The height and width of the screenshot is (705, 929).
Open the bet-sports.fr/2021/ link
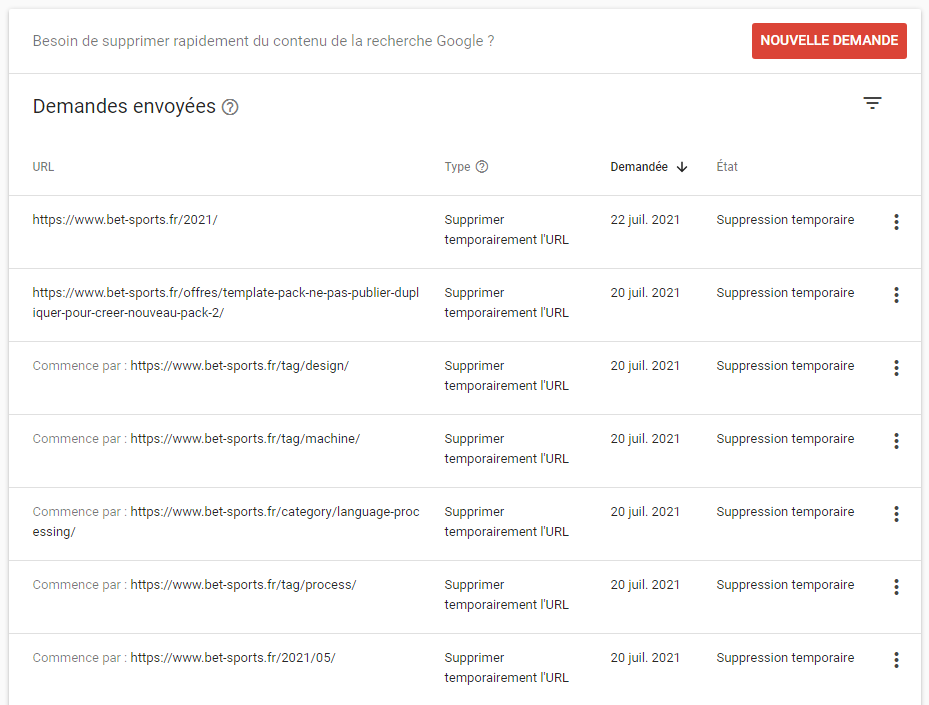124,220
